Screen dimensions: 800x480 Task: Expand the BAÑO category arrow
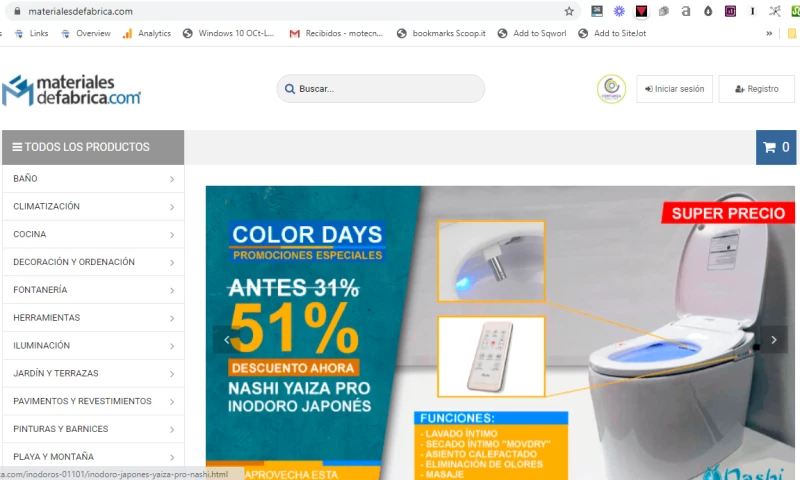coord(172,179)
